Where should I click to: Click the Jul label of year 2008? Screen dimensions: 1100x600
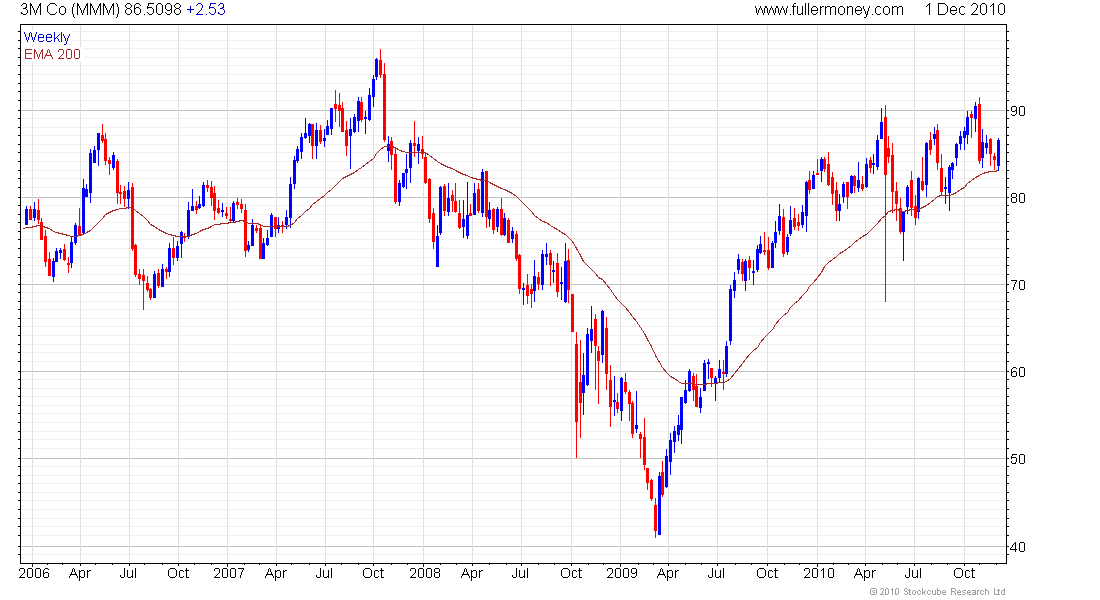pyautogui.click(x=520, y=573)
